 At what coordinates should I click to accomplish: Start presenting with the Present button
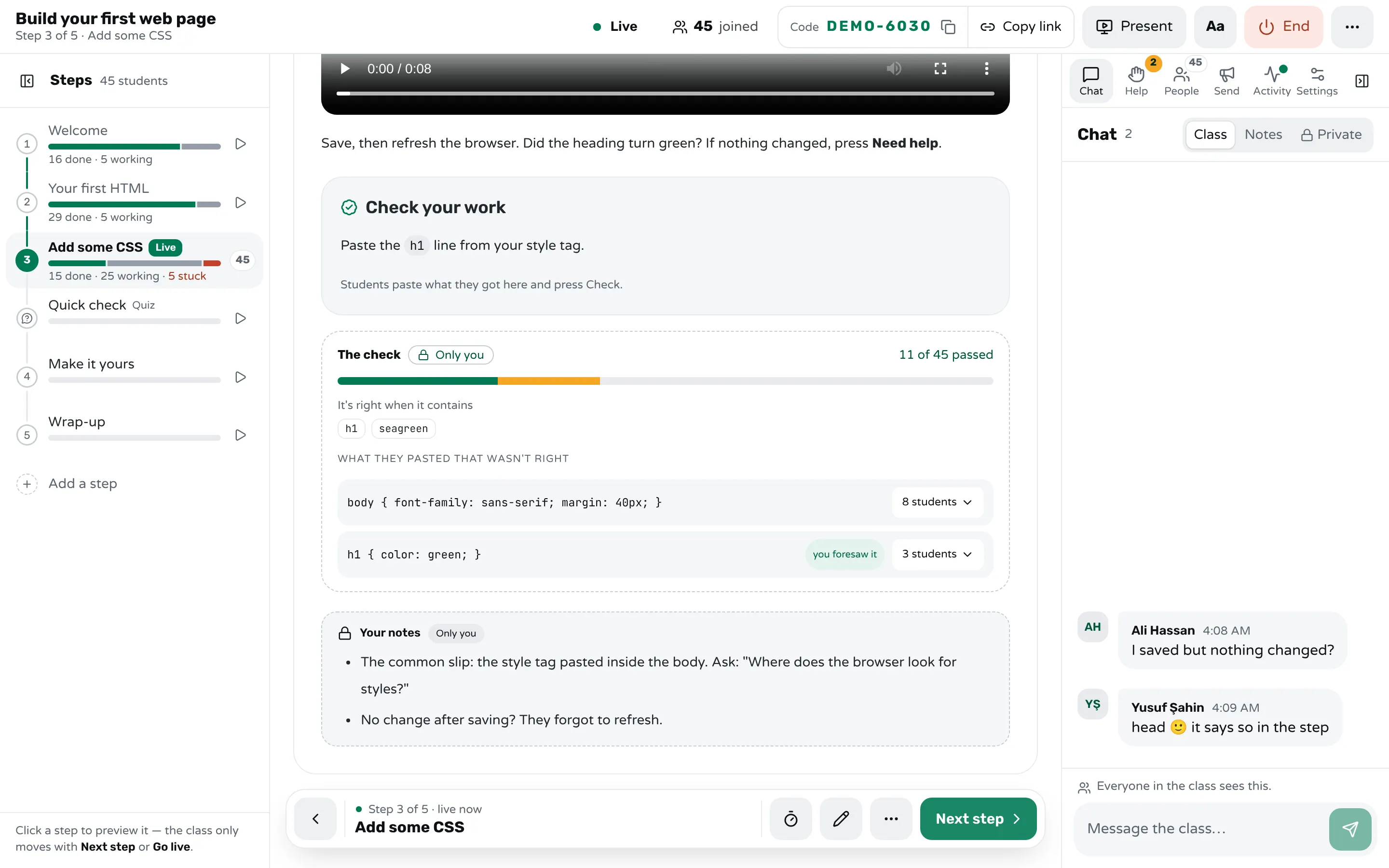pos(1133,27)
